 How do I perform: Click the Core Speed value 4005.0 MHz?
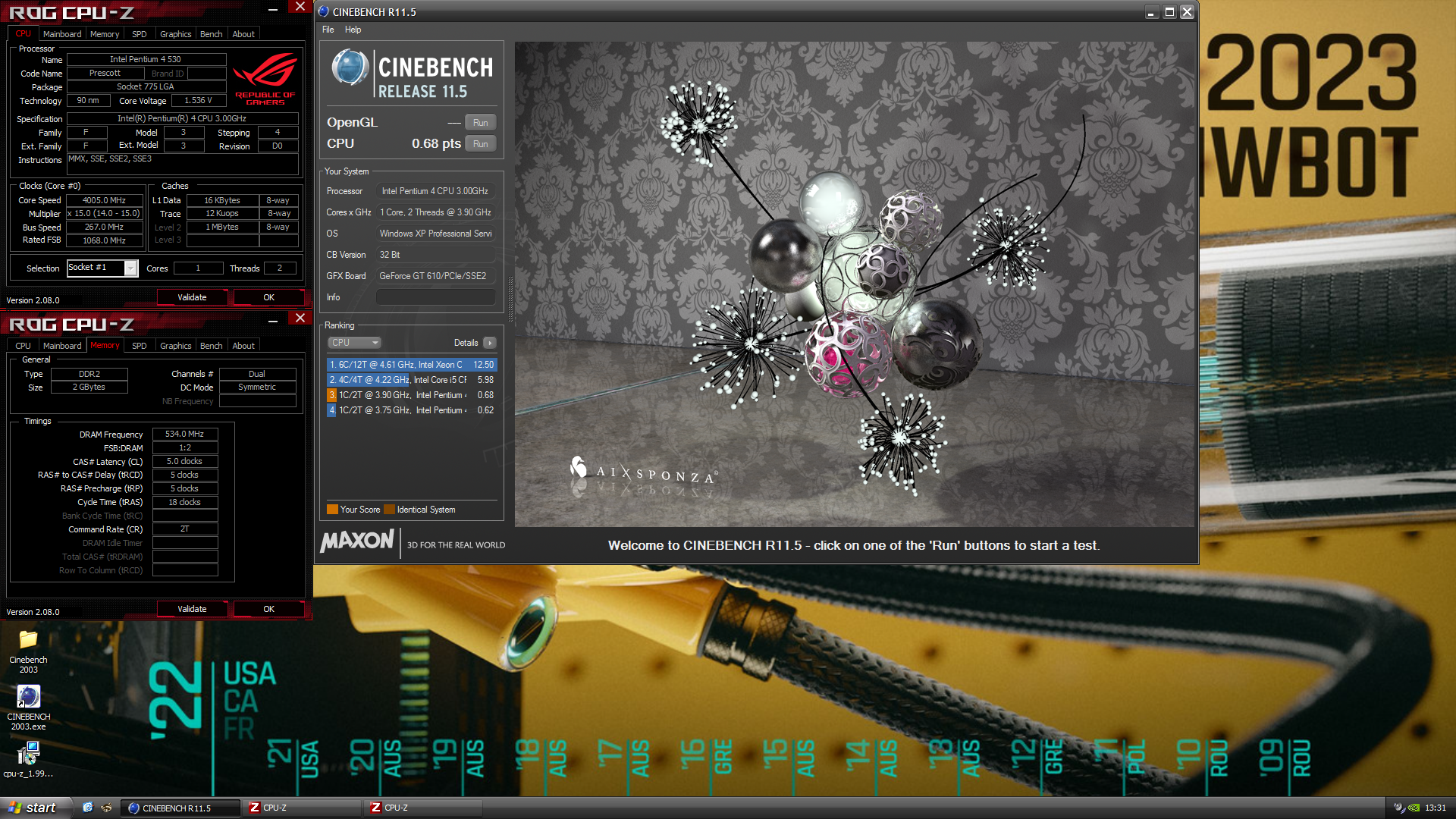[x=105, y=201]
